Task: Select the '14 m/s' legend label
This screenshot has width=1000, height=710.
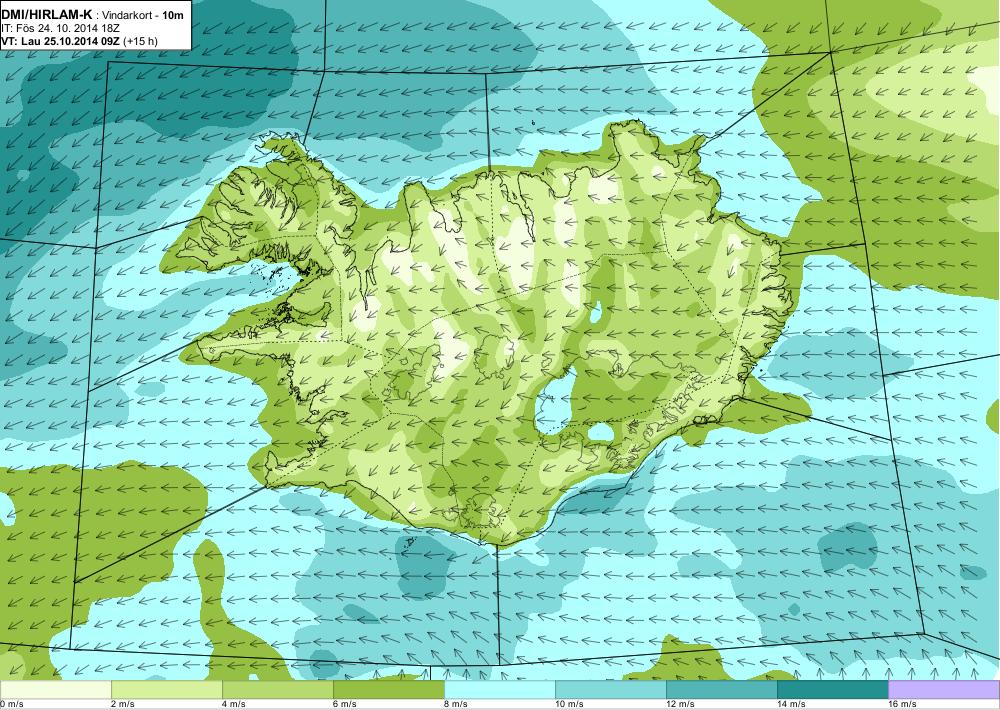Action: tap(791, 704)
